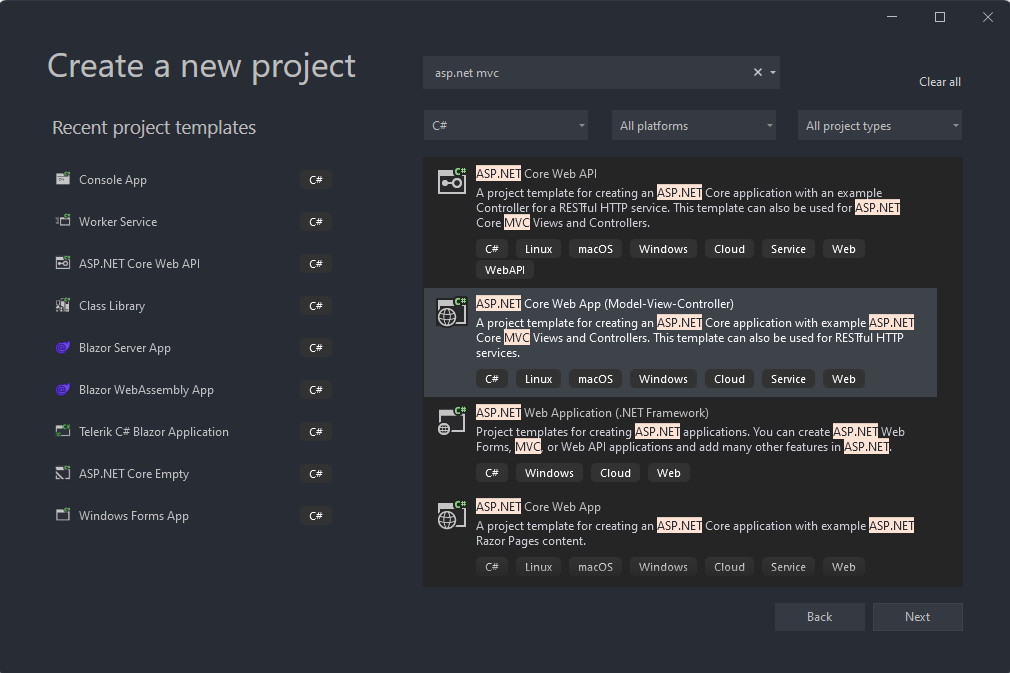Click the Windows Forms App icon
This screenshot has height=673, width=1010.
coord(62,516)
